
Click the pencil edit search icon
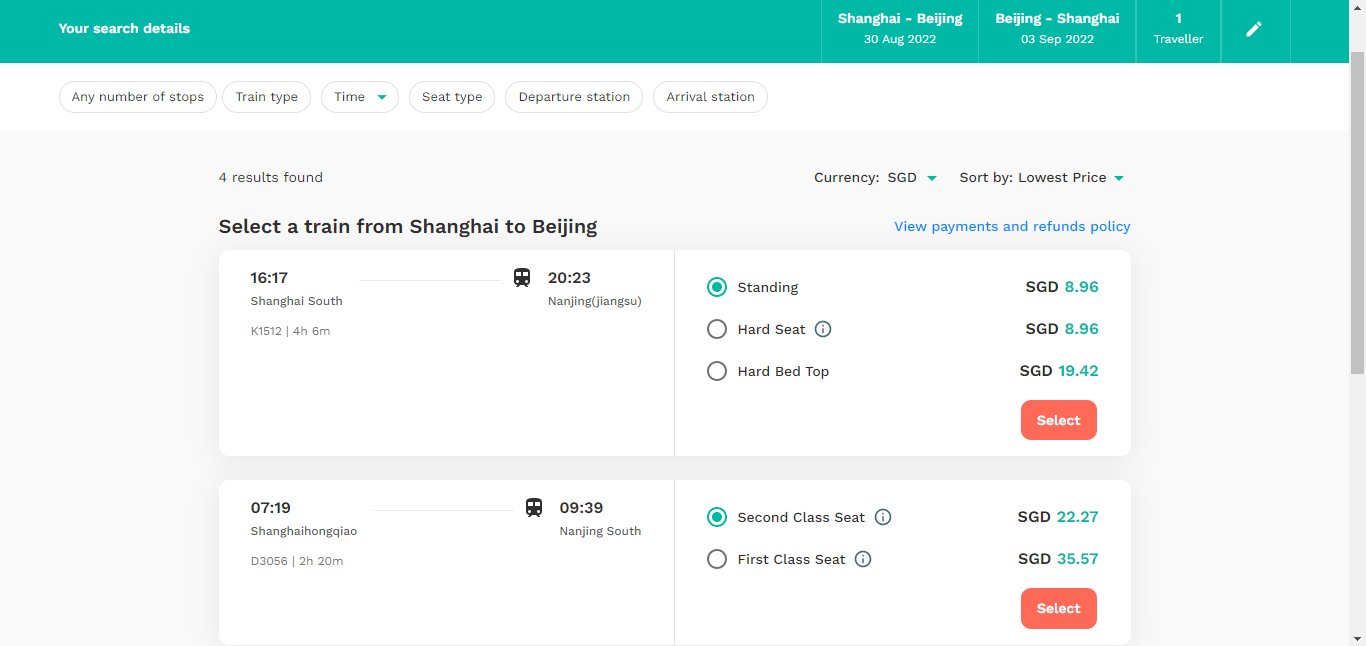coord(1254,29)
